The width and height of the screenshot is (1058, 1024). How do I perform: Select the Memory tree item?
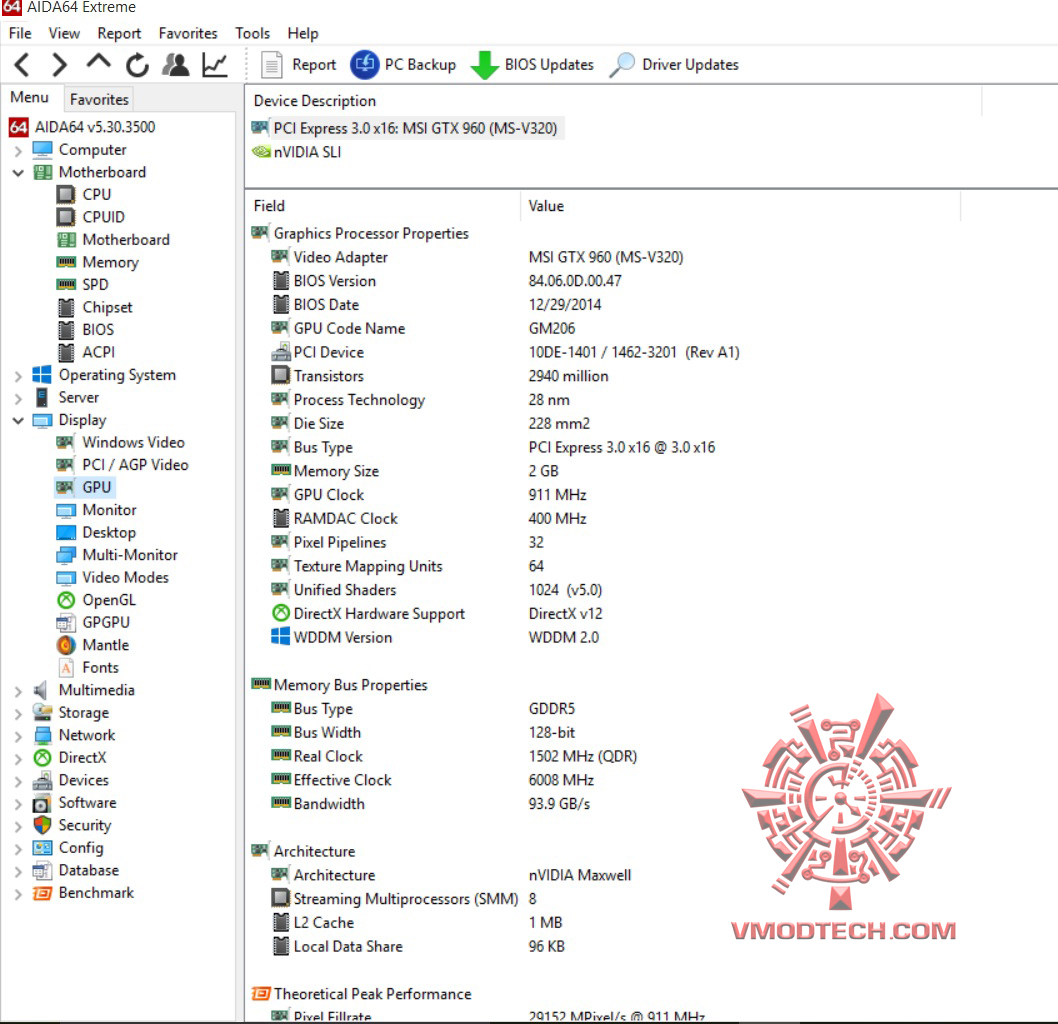pyautogui.click(x=98, y=262)
